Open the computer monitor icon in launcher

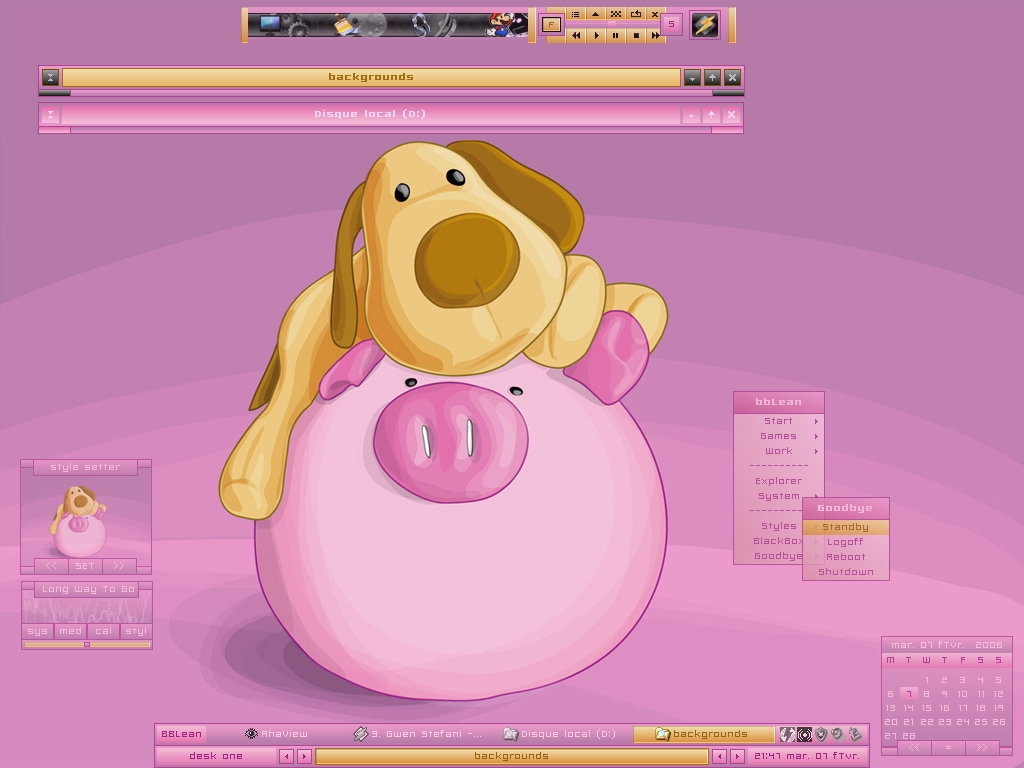point(270,25)
